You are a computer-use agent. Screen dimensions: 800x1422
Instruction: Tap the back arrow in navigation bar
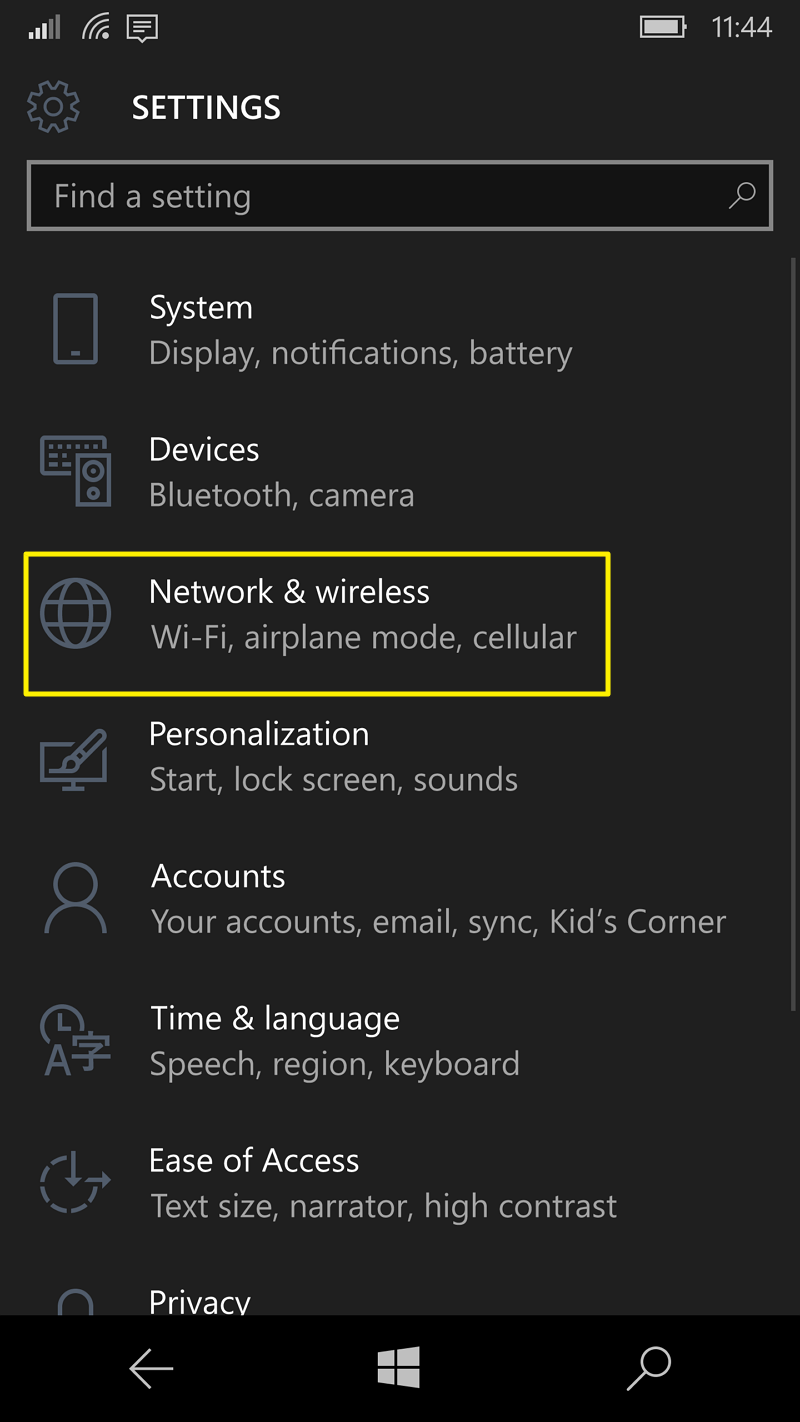[151, 1368]
